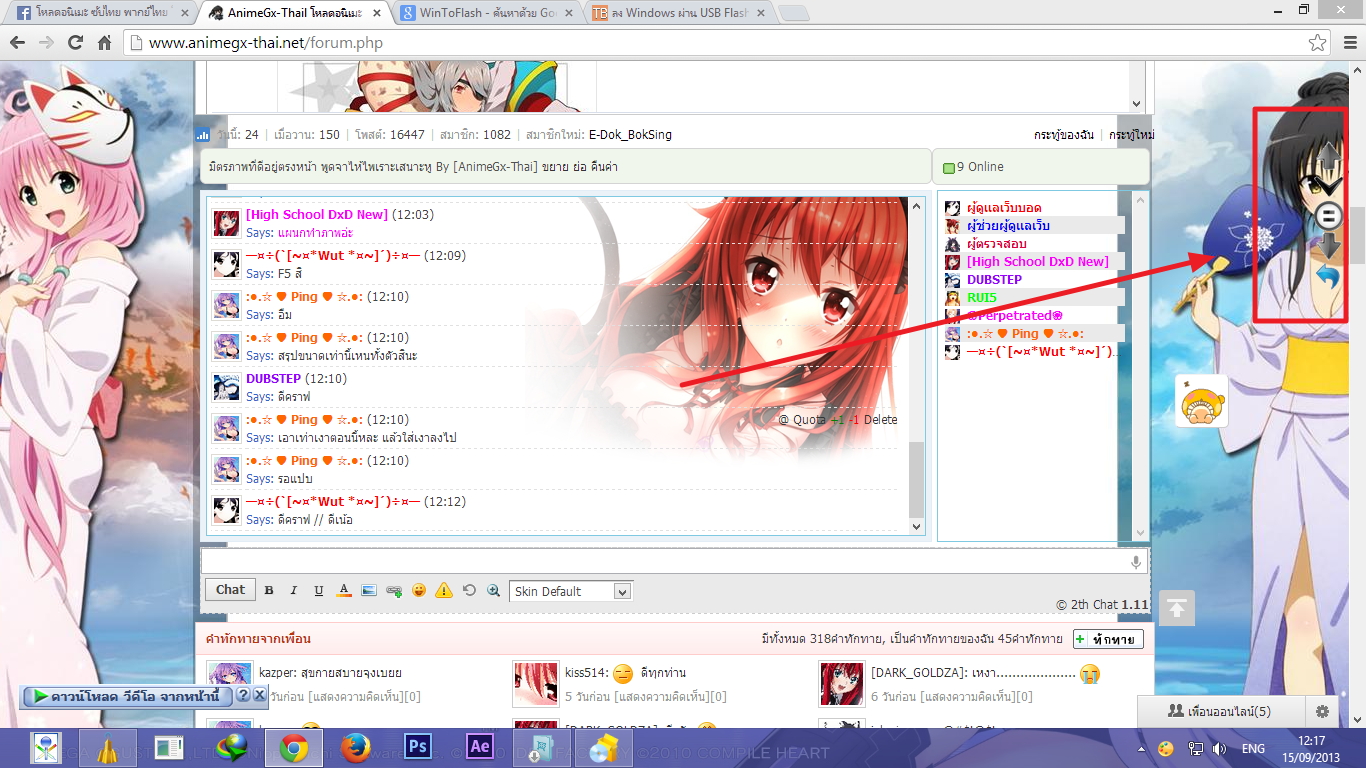Click the floating blue return arrow

tap(1327, 276)
